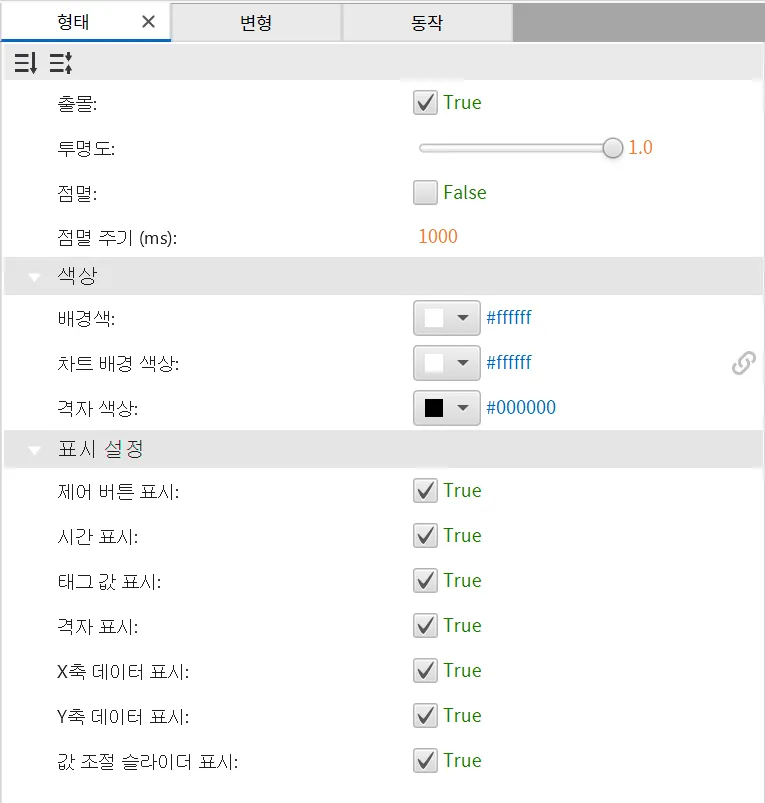Image resolution: width=765 pixels, height=803 pixels.
Task: Click the 점멸 주기 value 1000
Action: coord(438,237)
